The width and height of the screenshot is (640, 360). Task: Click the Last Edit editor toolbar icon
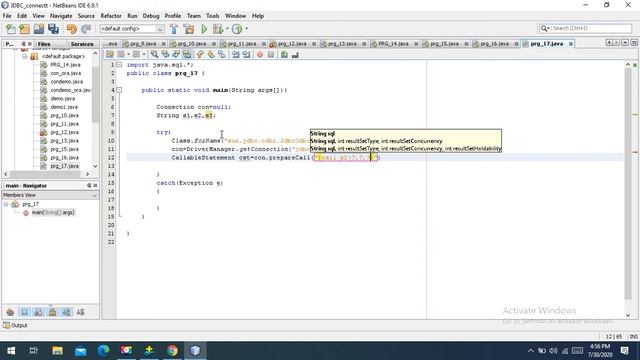(110, 54)
